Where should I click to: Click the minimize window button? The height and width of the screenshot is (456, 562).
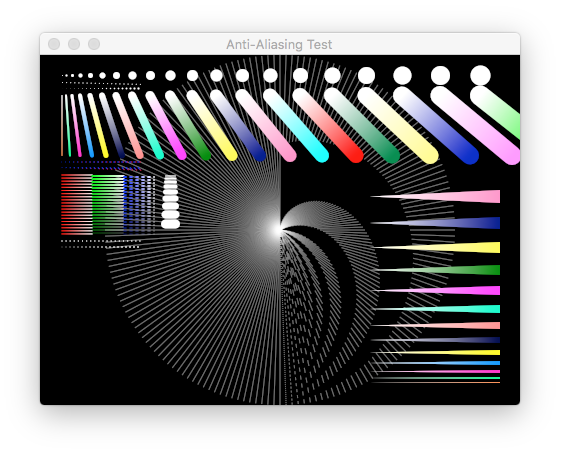pyautogui.click(x=74, y=44)
